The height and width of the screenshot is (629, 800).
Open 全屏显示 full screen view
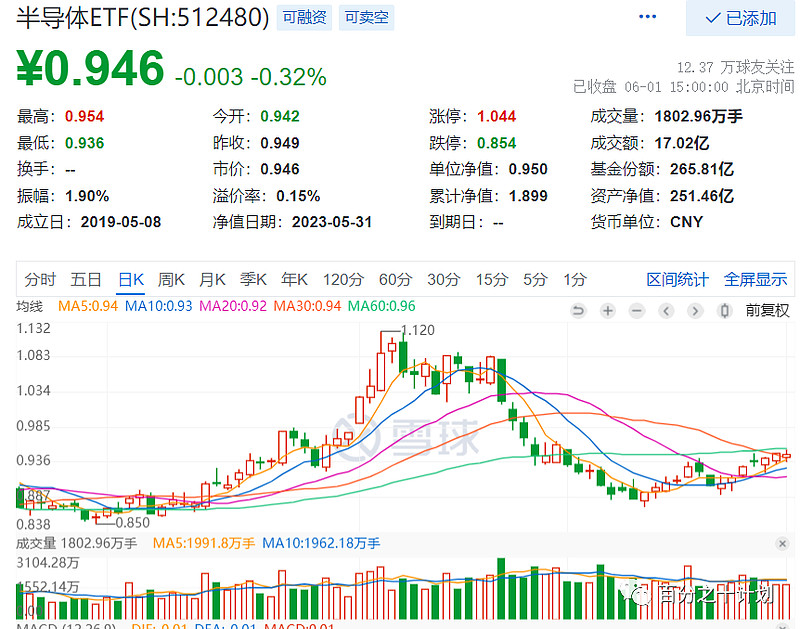pos(755,280)
